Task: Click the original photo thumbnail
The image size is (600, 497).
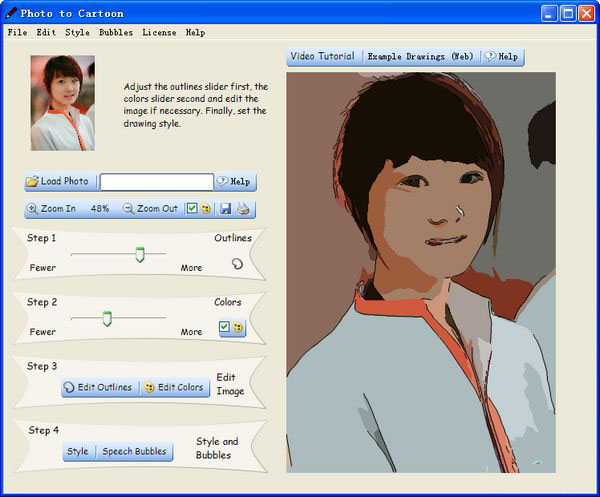Action: [x=63, y=103]
